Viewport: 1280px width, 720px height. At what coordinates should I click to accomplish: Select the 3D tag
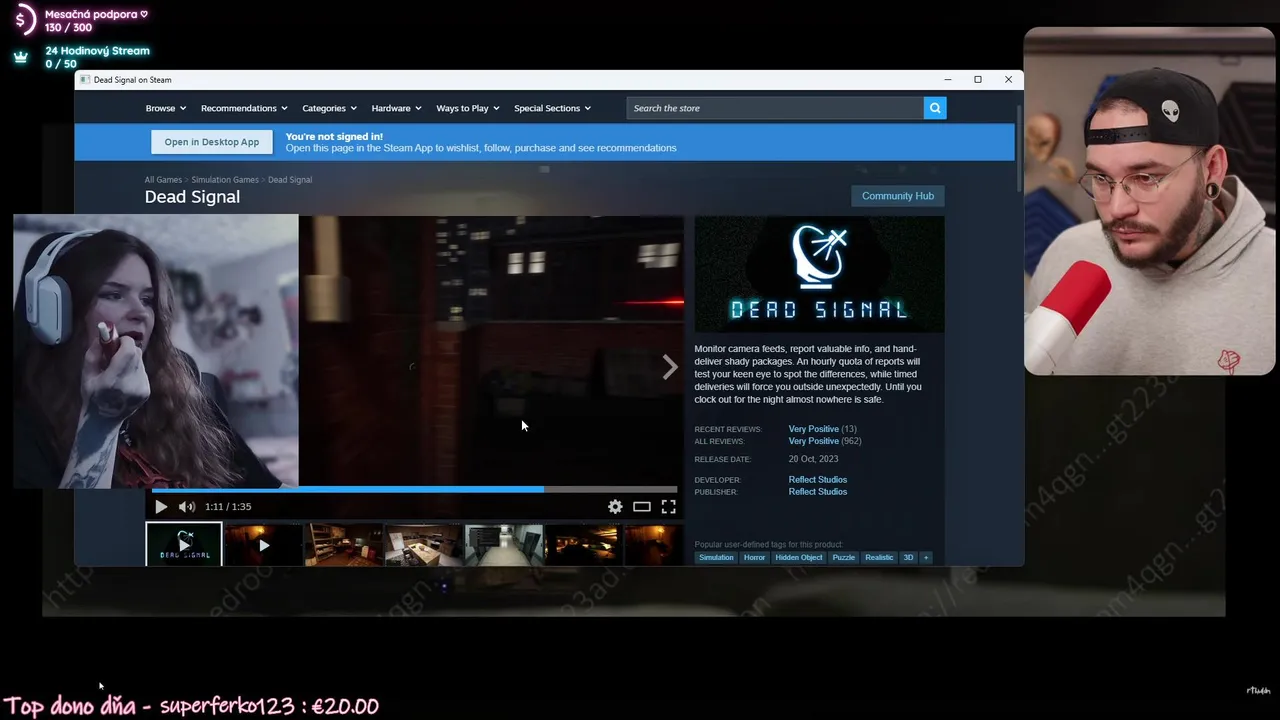coord(908,557)
